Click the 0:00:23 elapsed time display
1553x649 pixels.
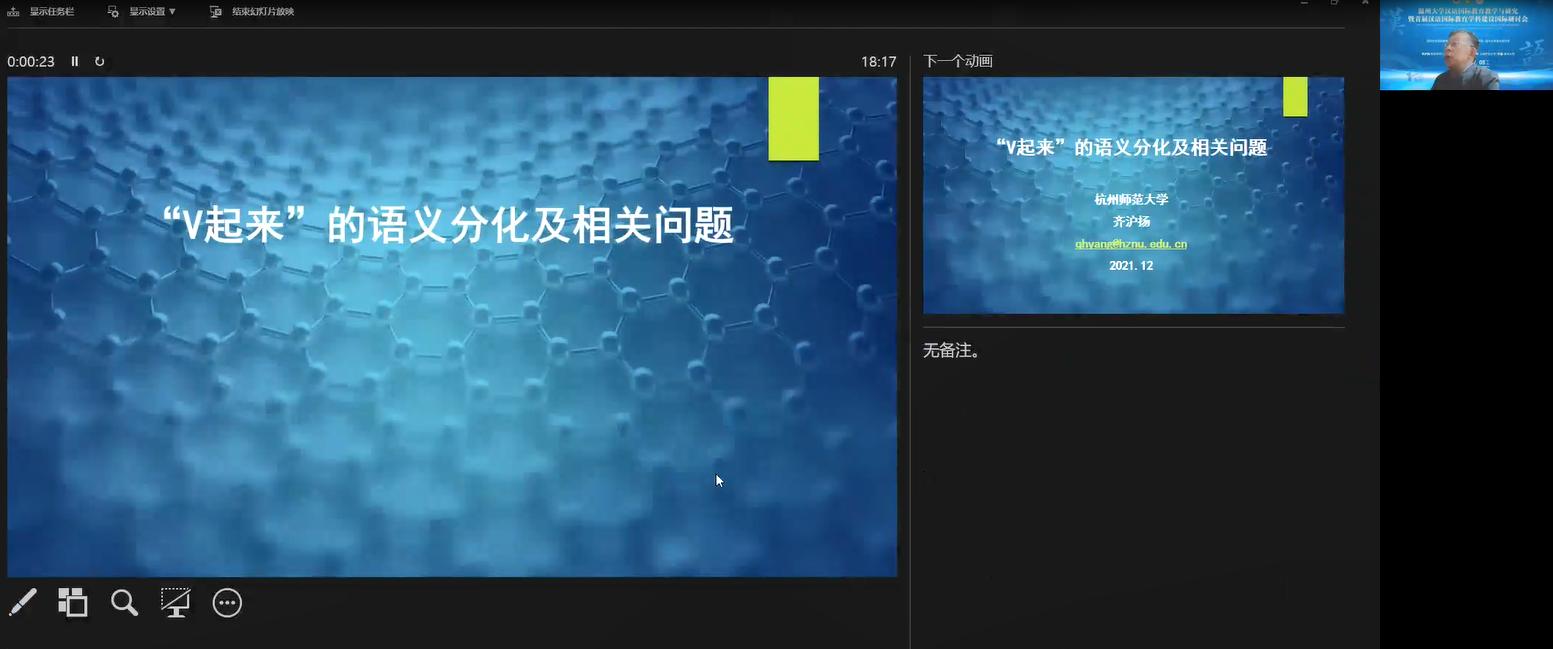(31, 61)
